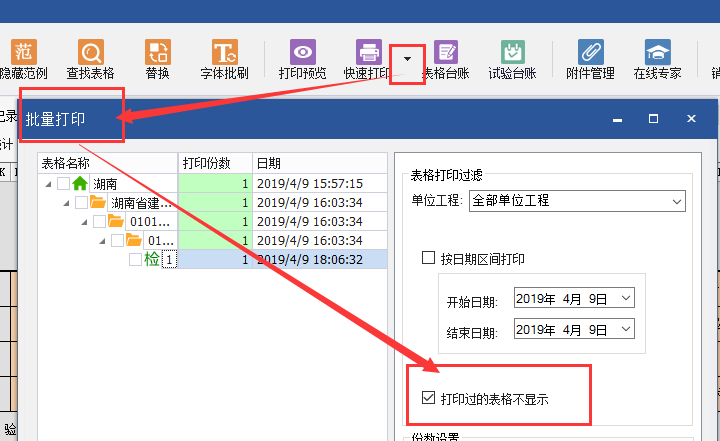Click print count cell of 湖南 row
This screenshot has height=441, width=720.
(215, 183)
